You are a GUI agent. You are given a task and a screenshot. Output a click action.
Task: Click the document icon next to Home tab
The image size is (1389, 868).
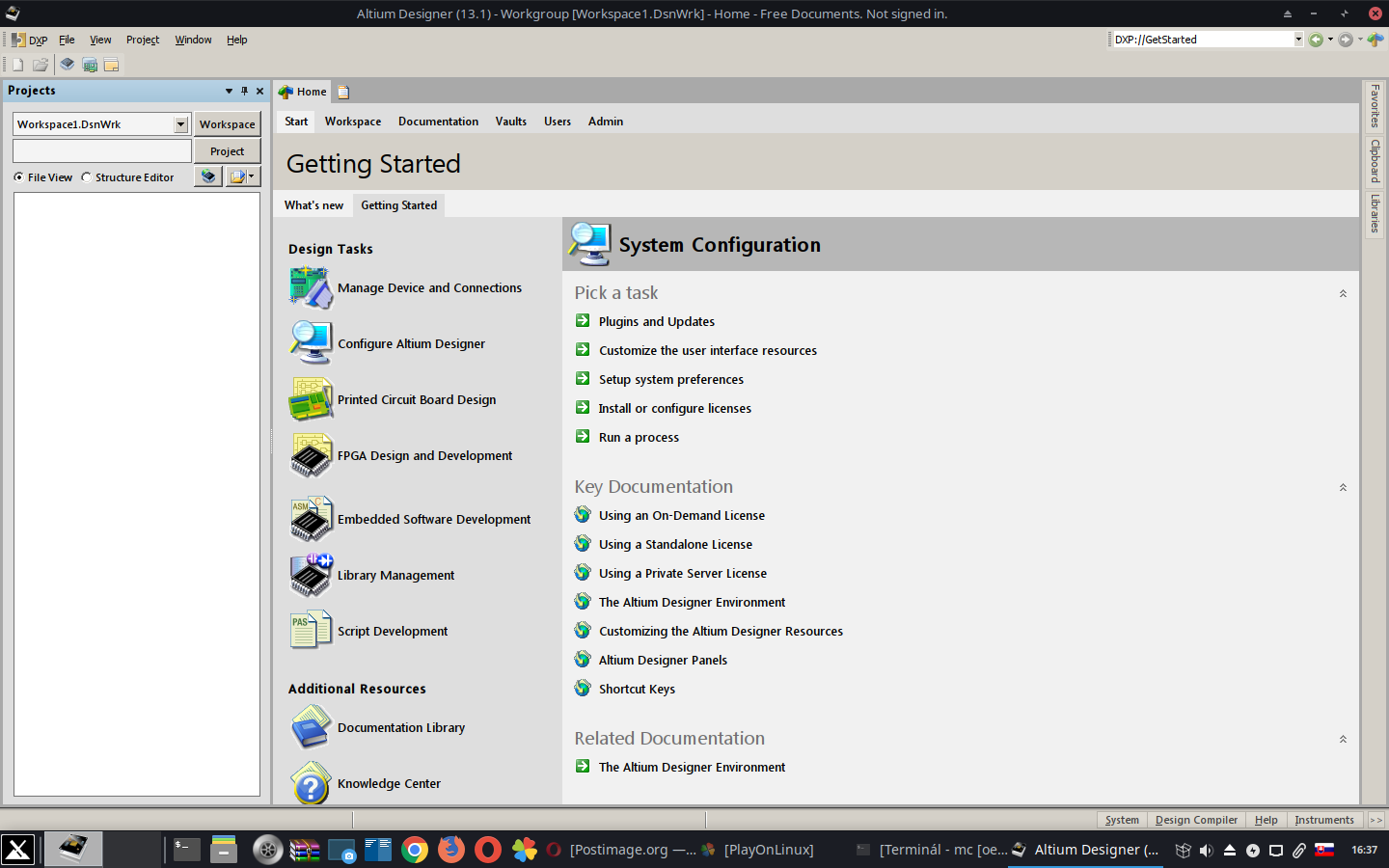[x=343, y=92]
